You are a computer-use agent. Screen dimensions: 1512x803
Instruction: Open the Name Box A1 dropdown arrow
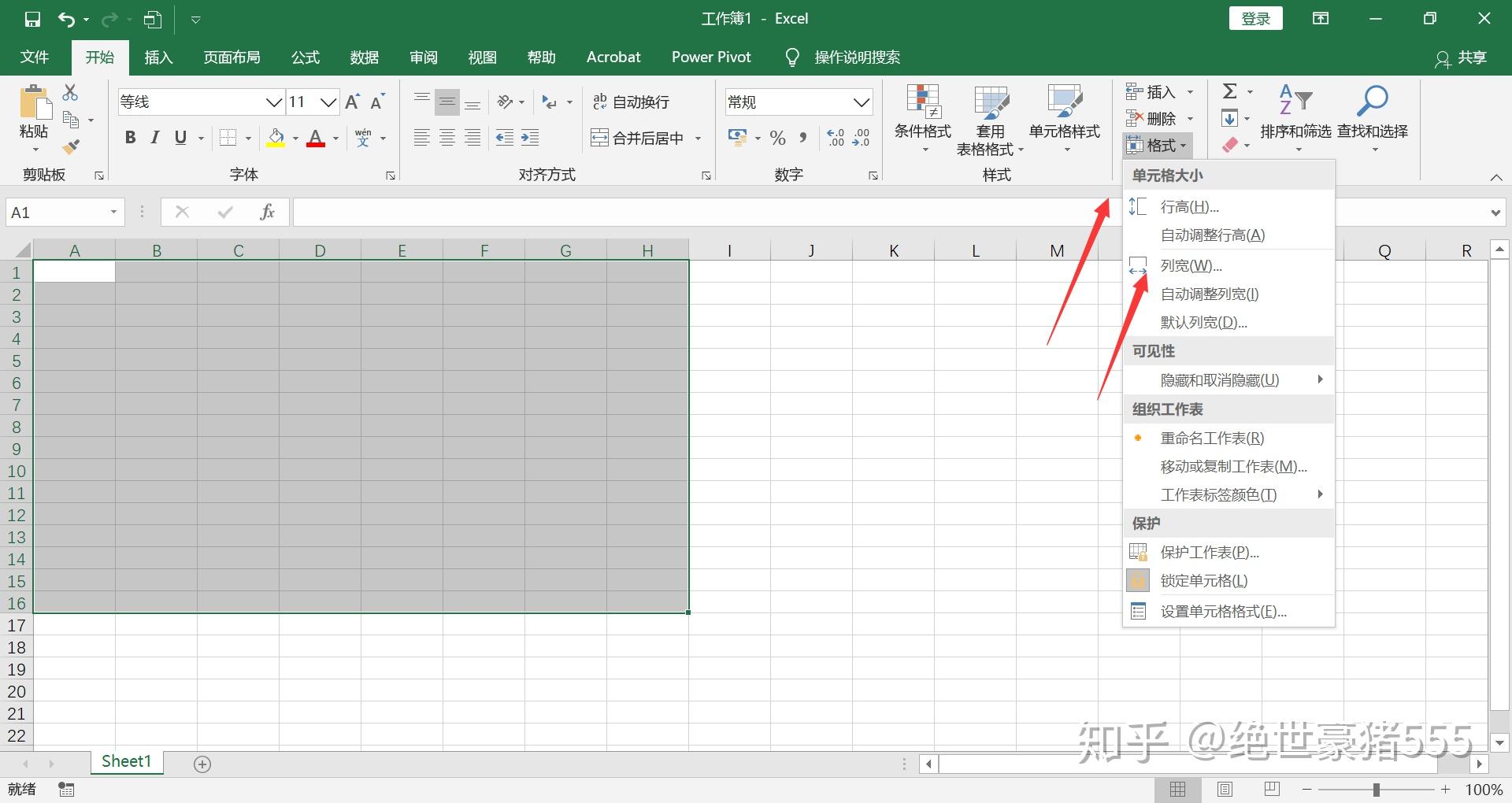click(x=113, y=212)
